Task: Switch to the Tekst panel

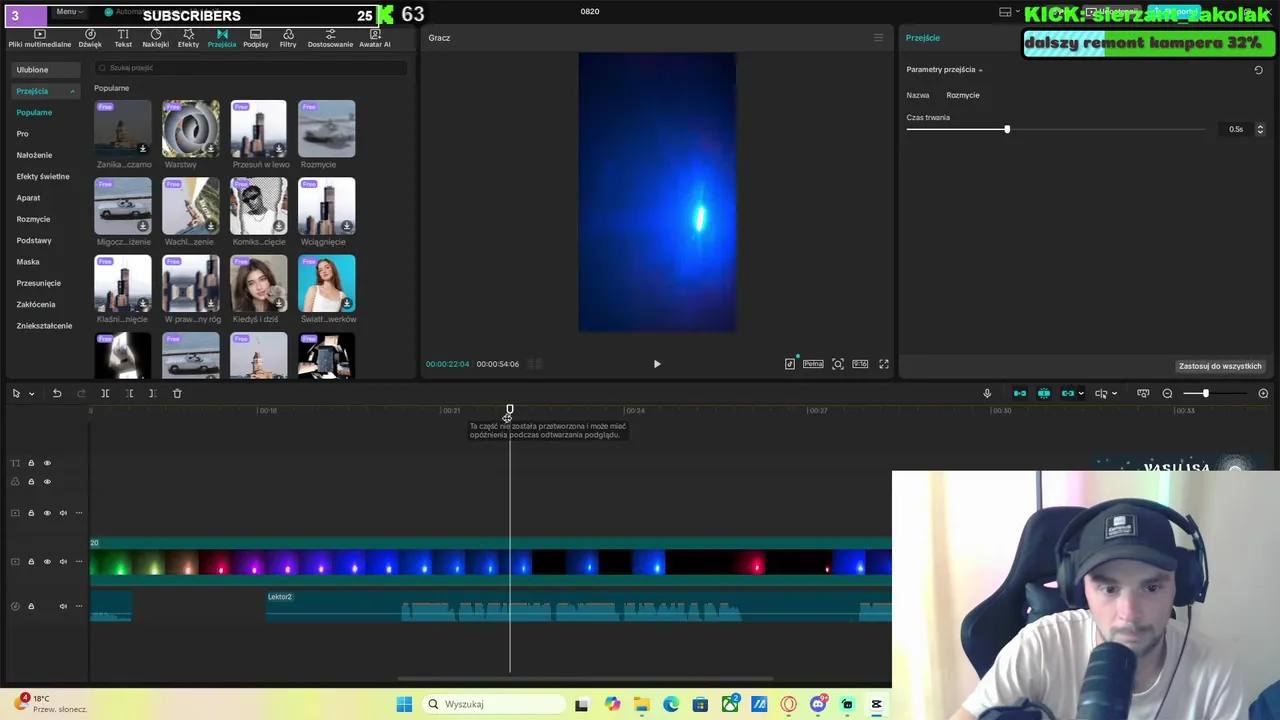Action: [123, 38]
